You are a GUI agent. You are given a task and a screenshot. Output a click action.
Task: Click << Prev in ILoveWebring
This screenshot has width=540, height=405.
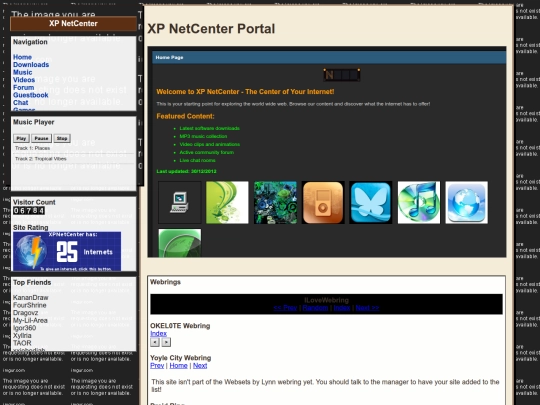coord(285,308)
